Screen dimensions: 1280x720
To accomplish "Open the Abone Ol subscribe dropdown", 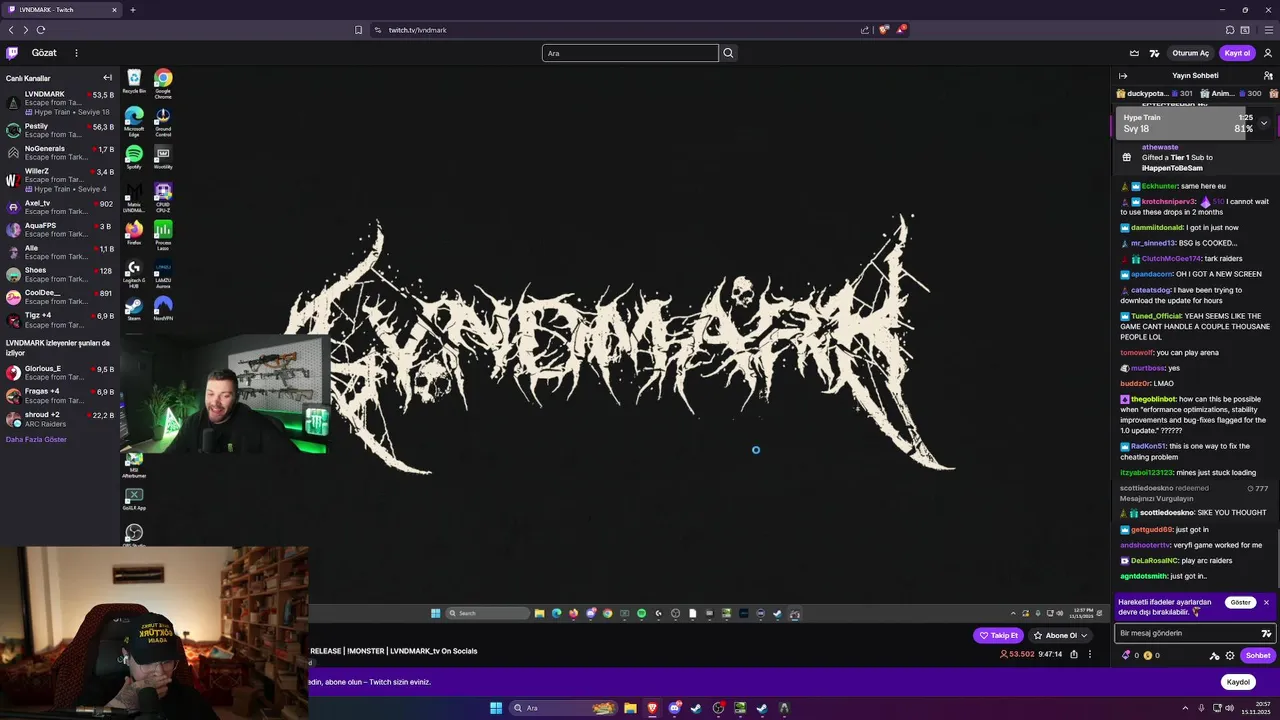I will pos(1060,635).
